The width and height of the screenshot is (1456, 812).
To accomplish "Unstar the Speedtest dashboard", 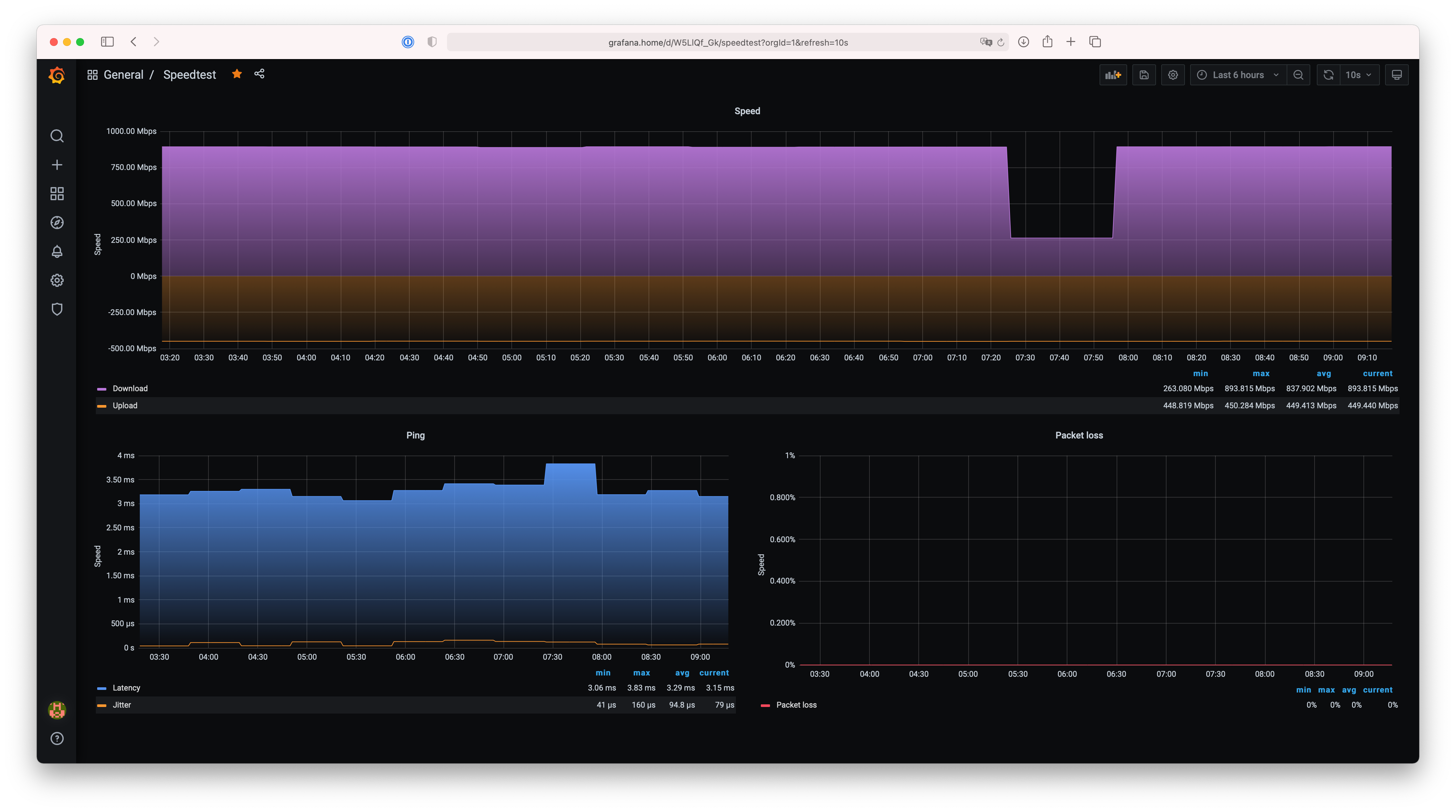I will 236,74.
